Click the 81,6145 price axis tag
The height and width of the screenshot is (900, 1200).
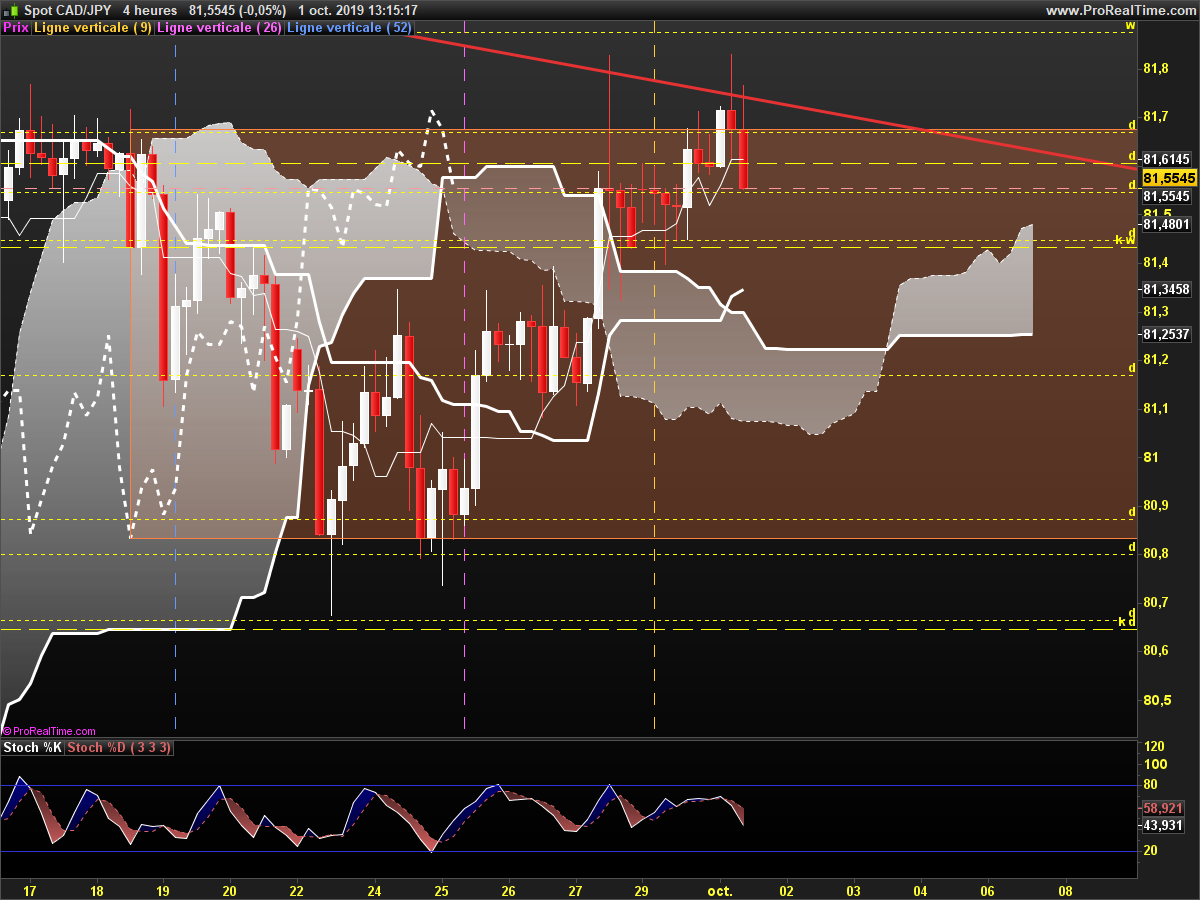point(1166,159)
